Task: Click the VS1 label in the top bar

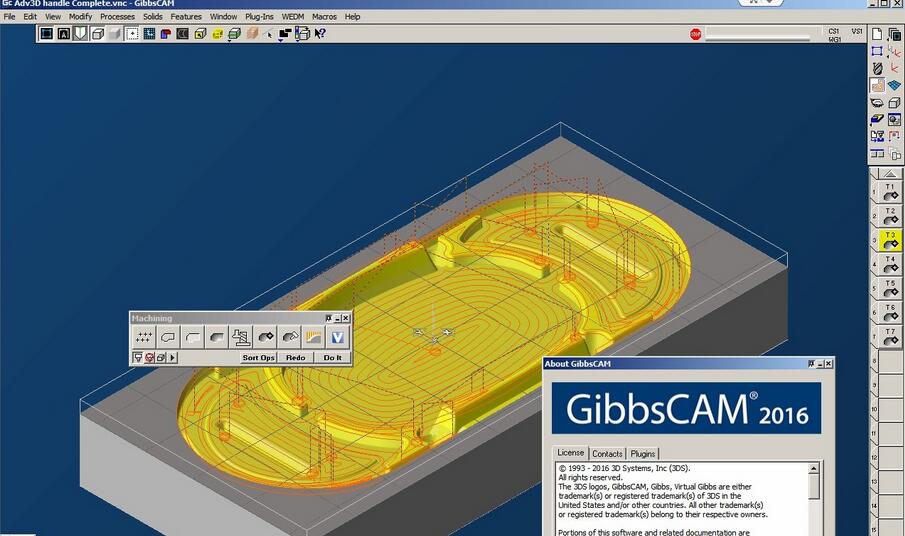Action: coord(857,31)
